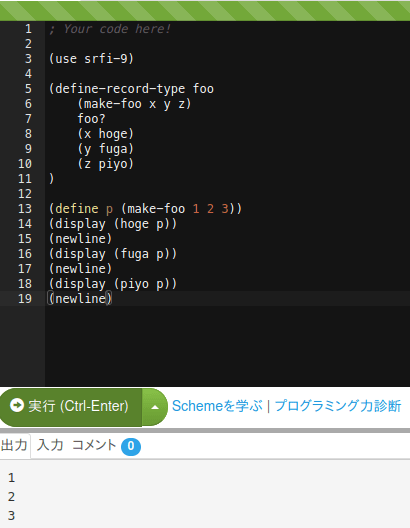Image resolution: width=410 pixels, height=528 pixels.
Task: Click on the define-record-type foo line
Action: 131,89
